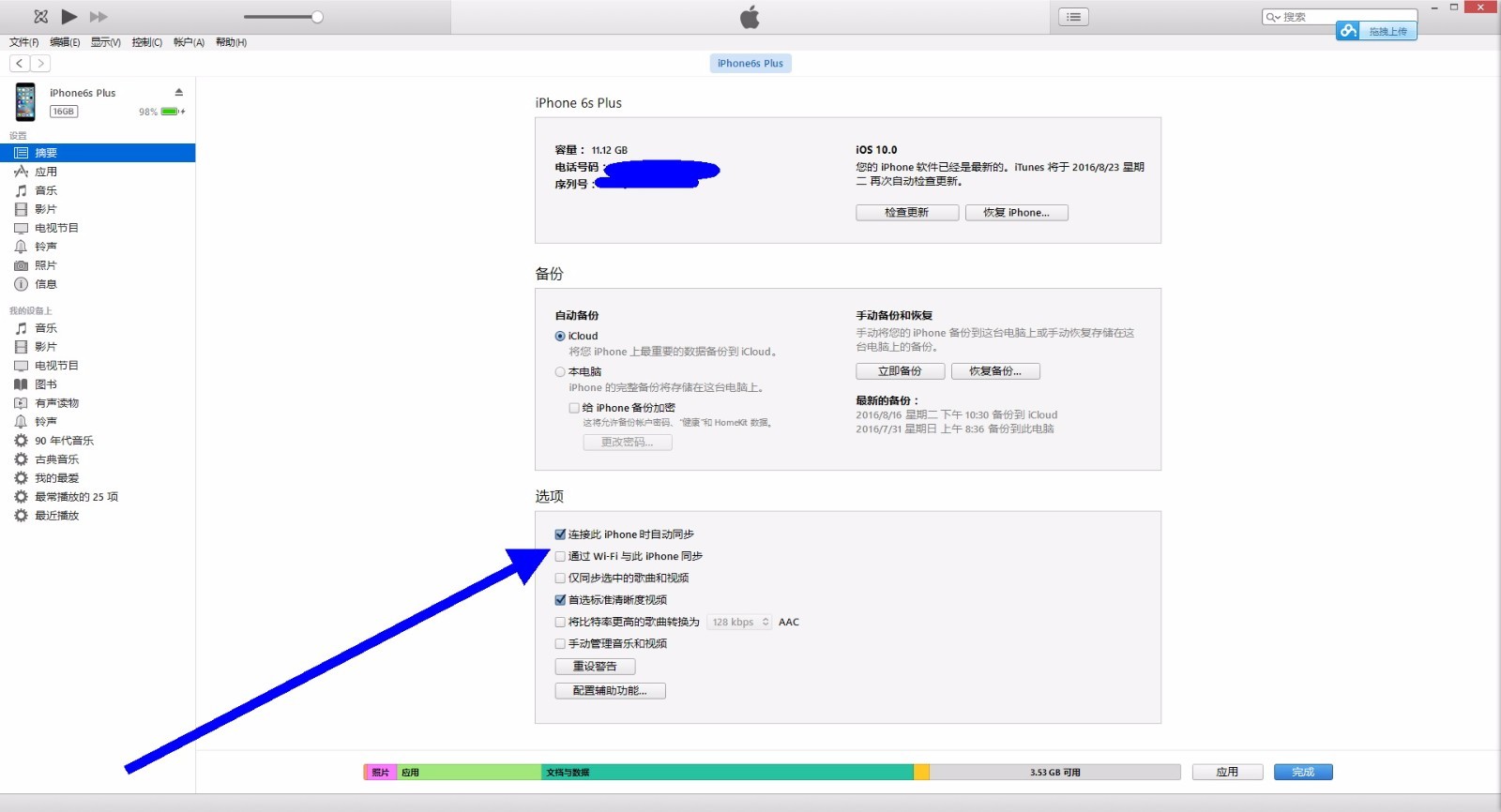Screen dimensions: 1501x812
Task: Open the 128 kbps bitrate dropdown
Action: coord(739,622)
